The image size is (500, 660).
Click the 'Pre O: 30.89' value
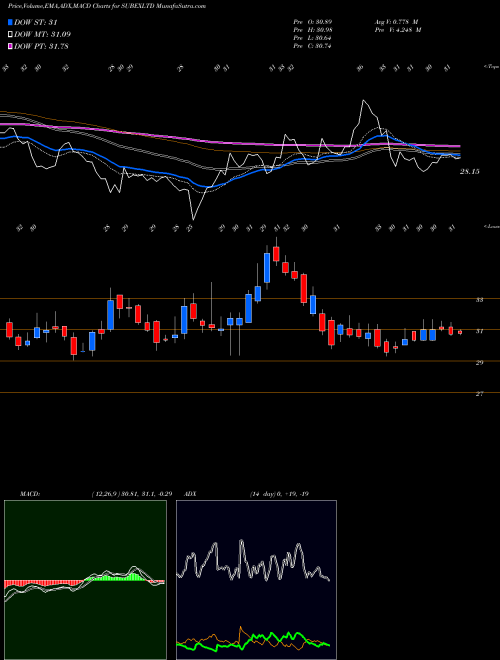(x=313, y=21)
